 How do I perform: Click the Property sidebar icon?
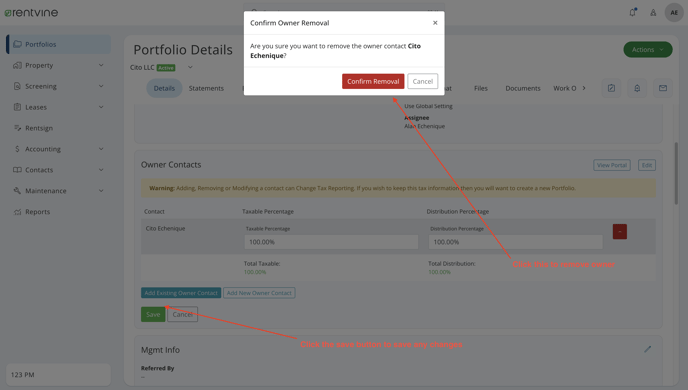pyautogui.click(x=18, y=65)
